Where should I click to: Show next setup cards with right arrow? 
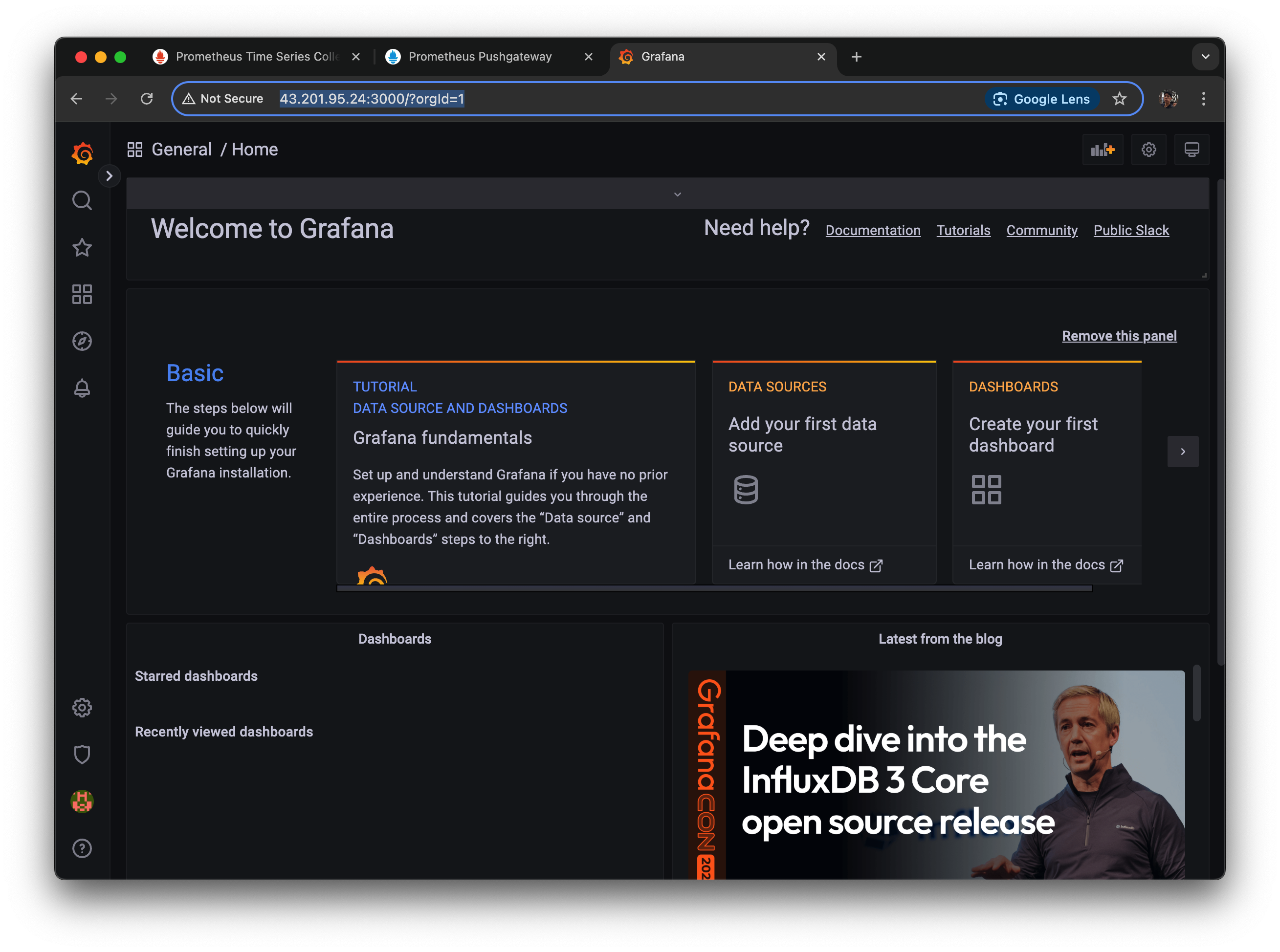(1183, 451)
